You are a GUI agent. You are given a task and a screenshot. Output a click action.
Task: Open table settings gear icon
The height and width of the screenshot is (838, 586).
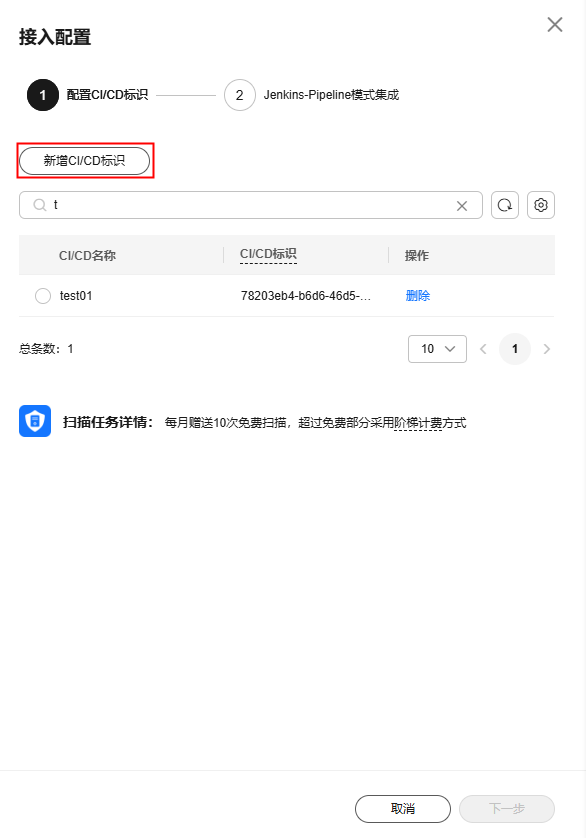(x=541, y=205)
